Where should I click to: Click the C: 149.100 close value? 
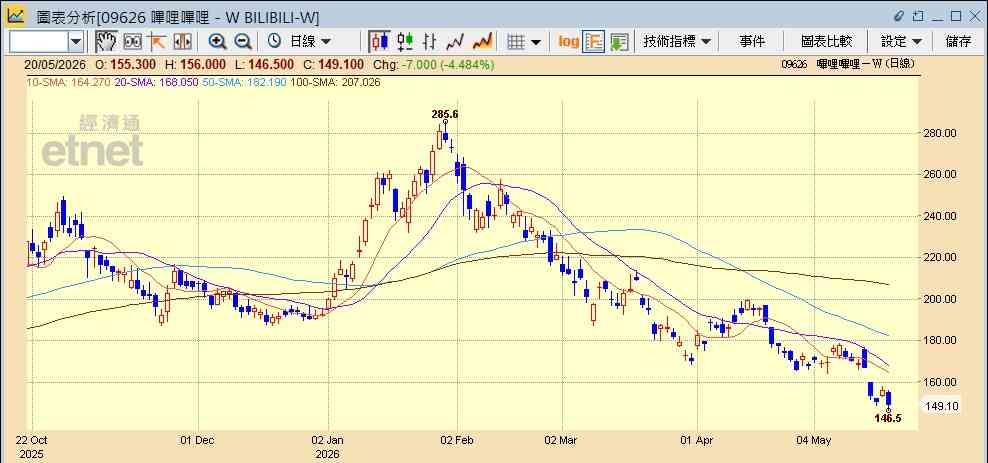point(333,64)
